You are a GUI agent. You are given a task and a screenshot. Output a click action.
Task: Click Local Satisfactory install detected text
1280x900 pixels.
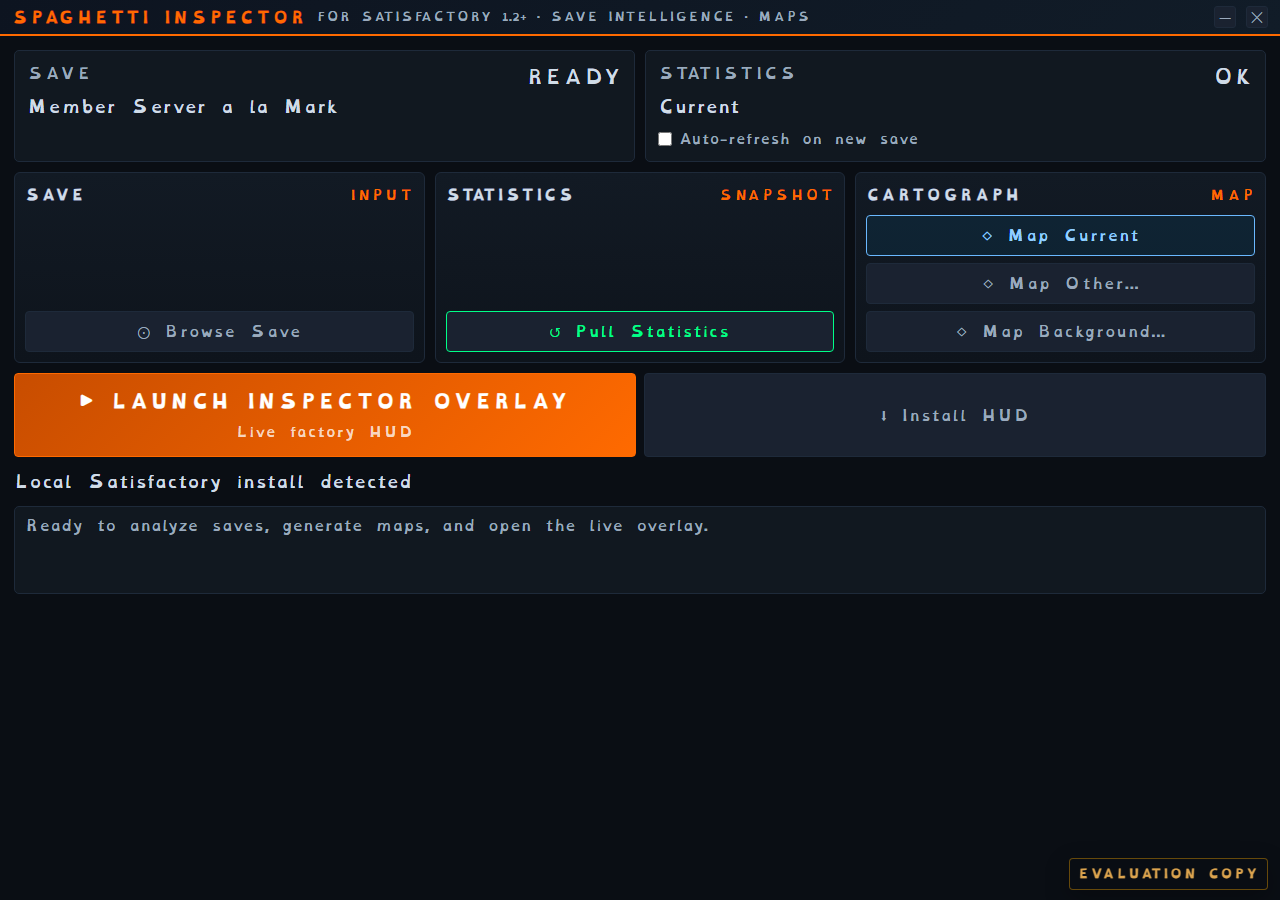[214, 482]
